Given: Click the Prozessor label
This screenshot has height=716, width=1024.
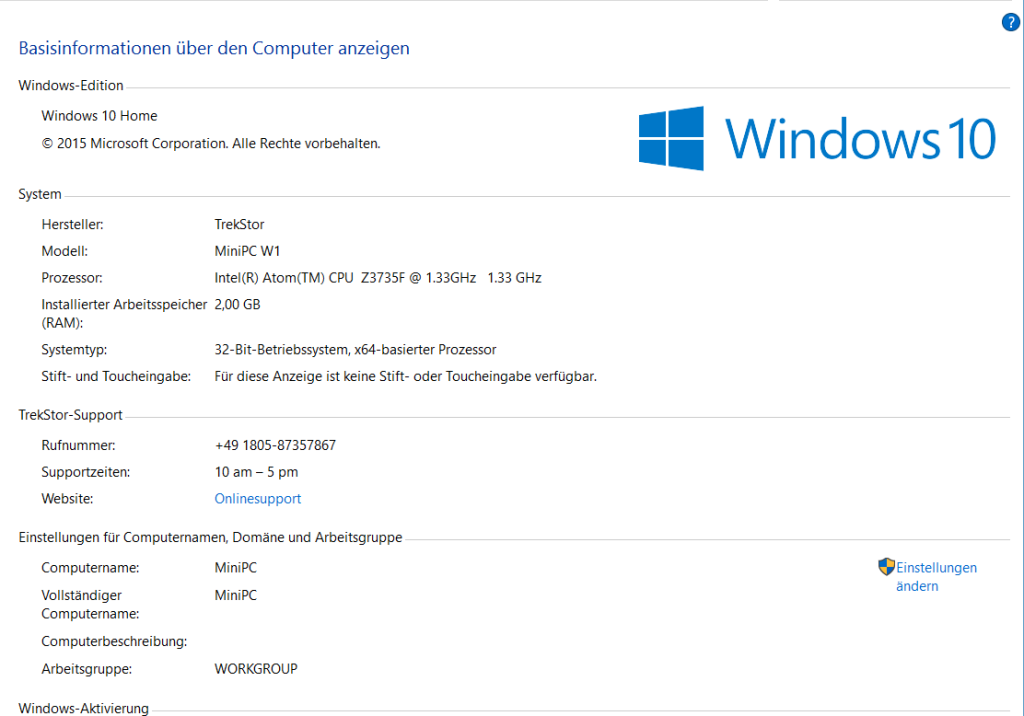Looking at the screenshot, I should 72,278.
